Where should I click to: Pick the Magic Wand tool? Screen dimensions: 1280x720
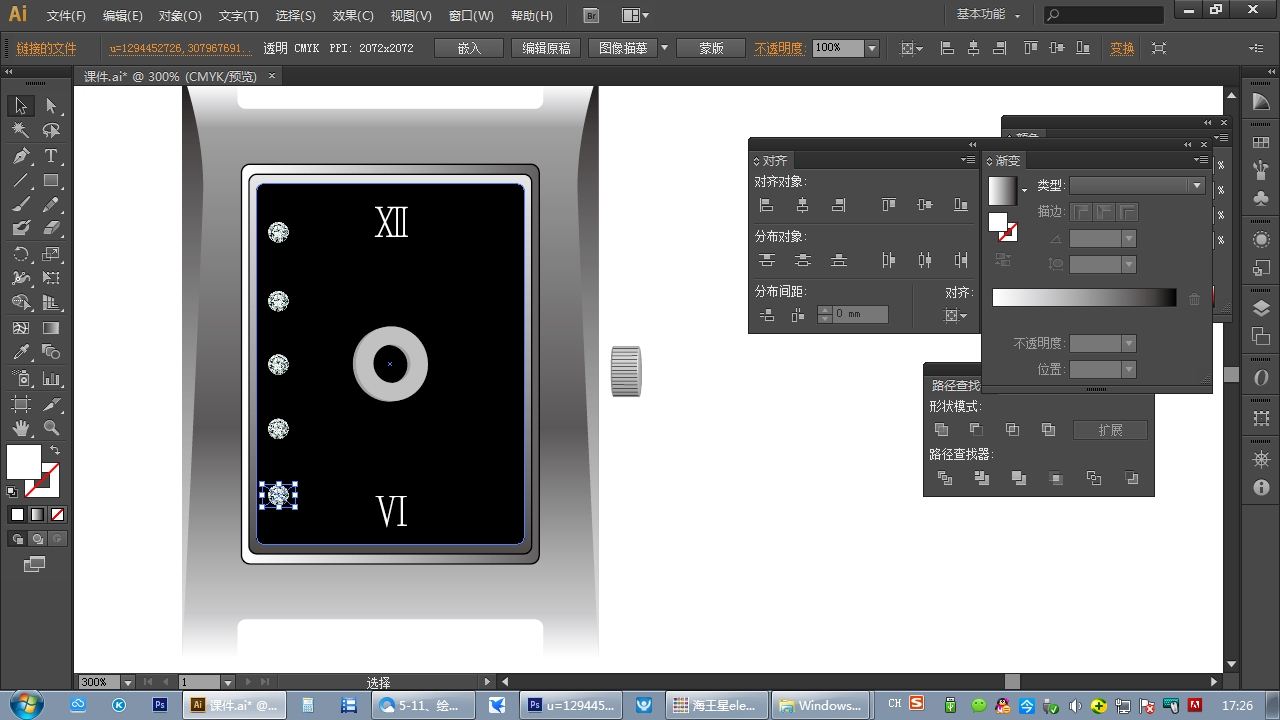pyautogui.click(x=21, y=130)
